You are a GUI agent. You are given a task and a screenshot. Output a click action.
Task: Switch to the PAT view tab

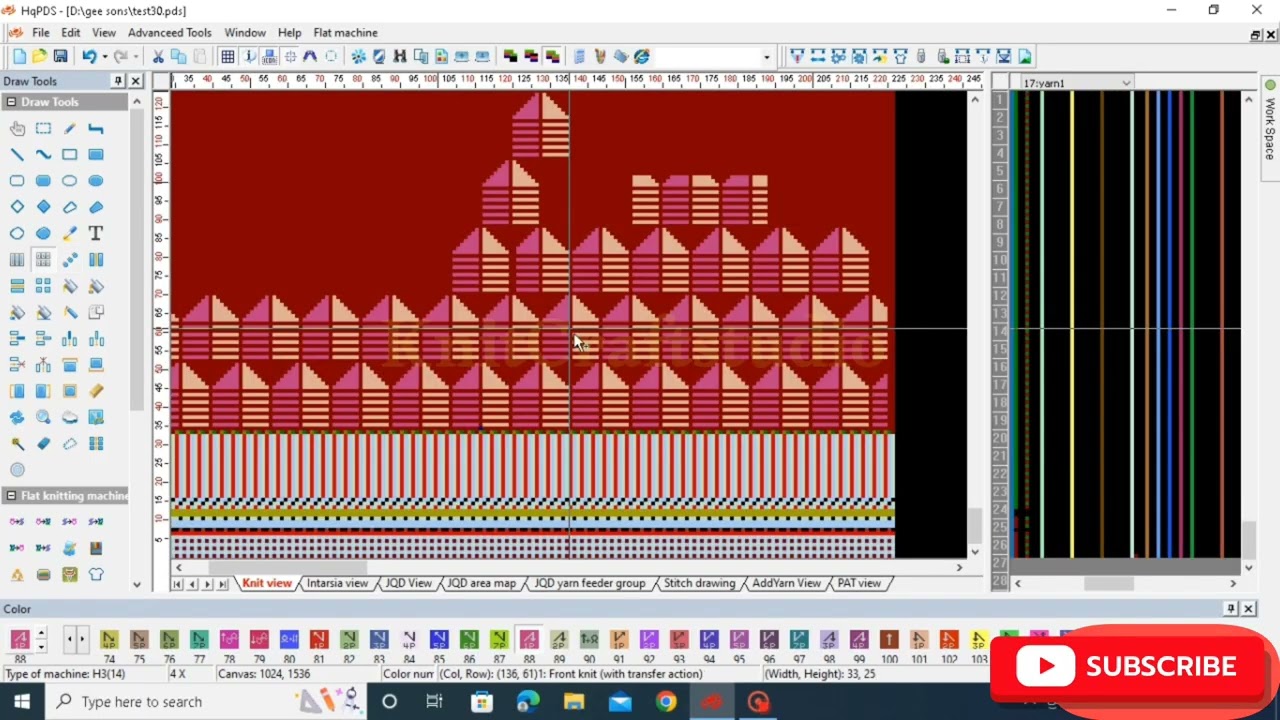(x=859, y=583)
